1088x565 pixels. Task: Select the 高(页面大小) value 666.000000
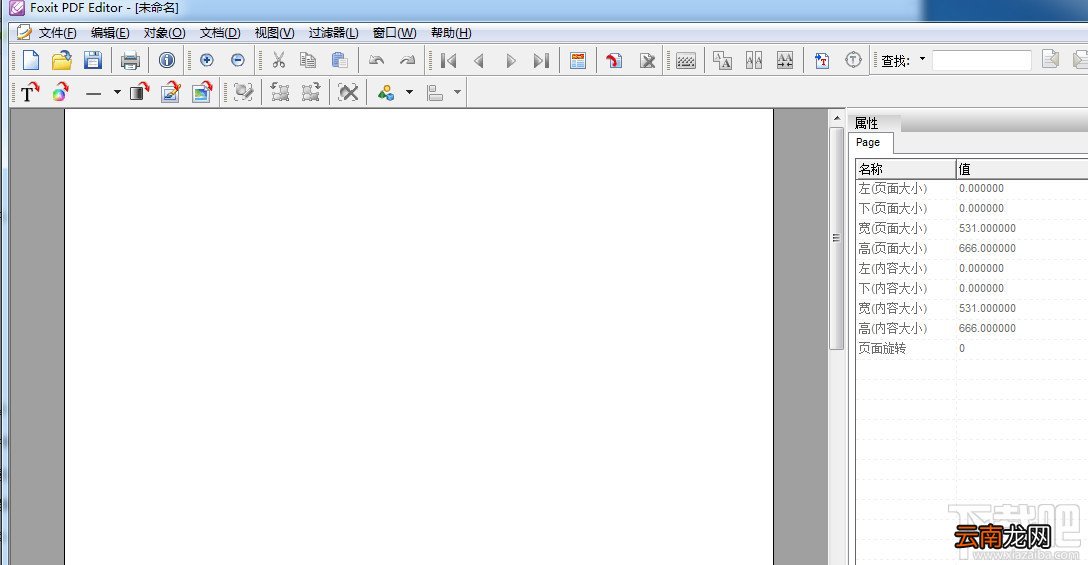pyautogui.click(x=987, y=248)
